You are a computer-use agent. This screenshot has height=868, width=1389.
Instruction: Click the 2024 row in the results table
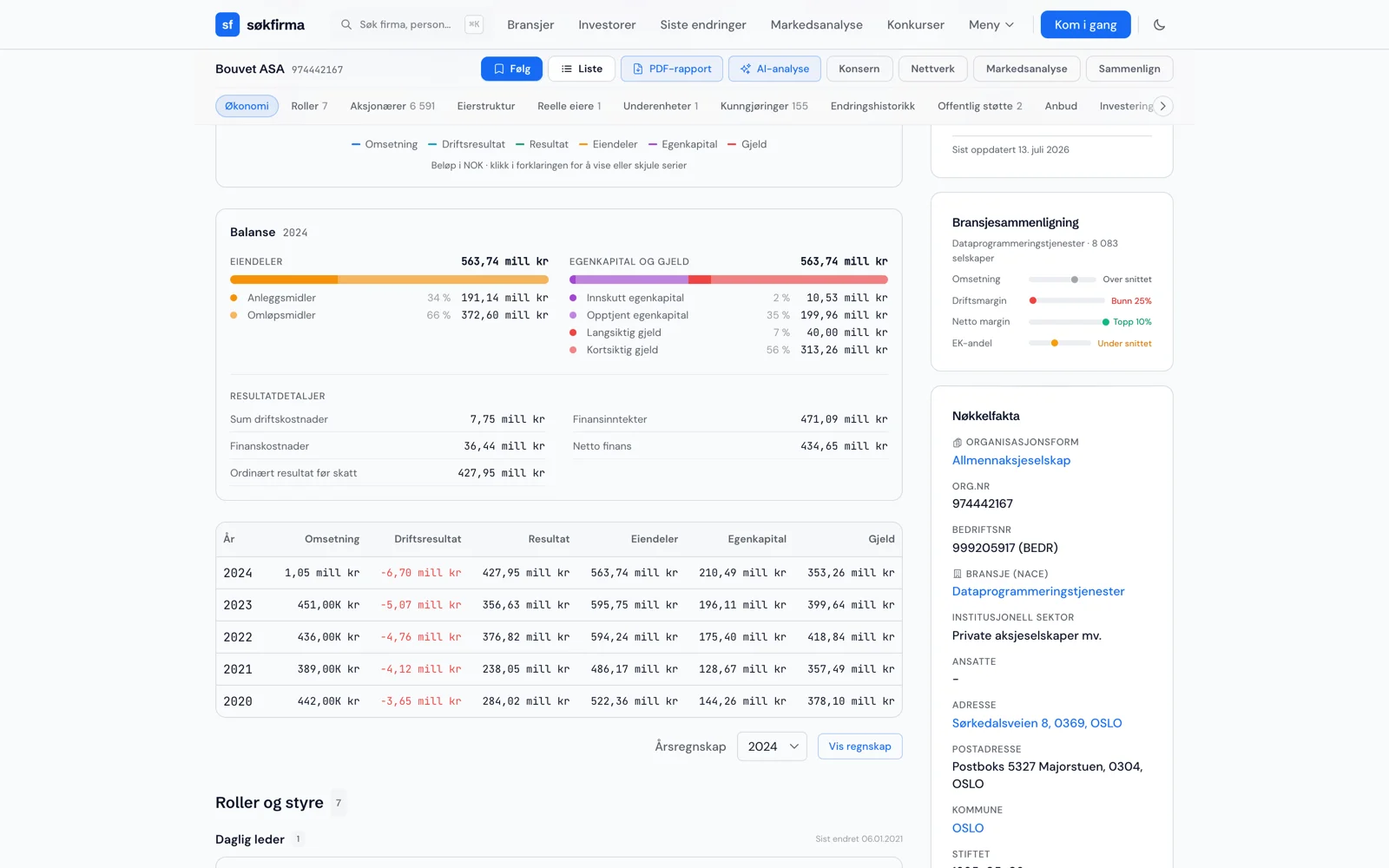559,573
